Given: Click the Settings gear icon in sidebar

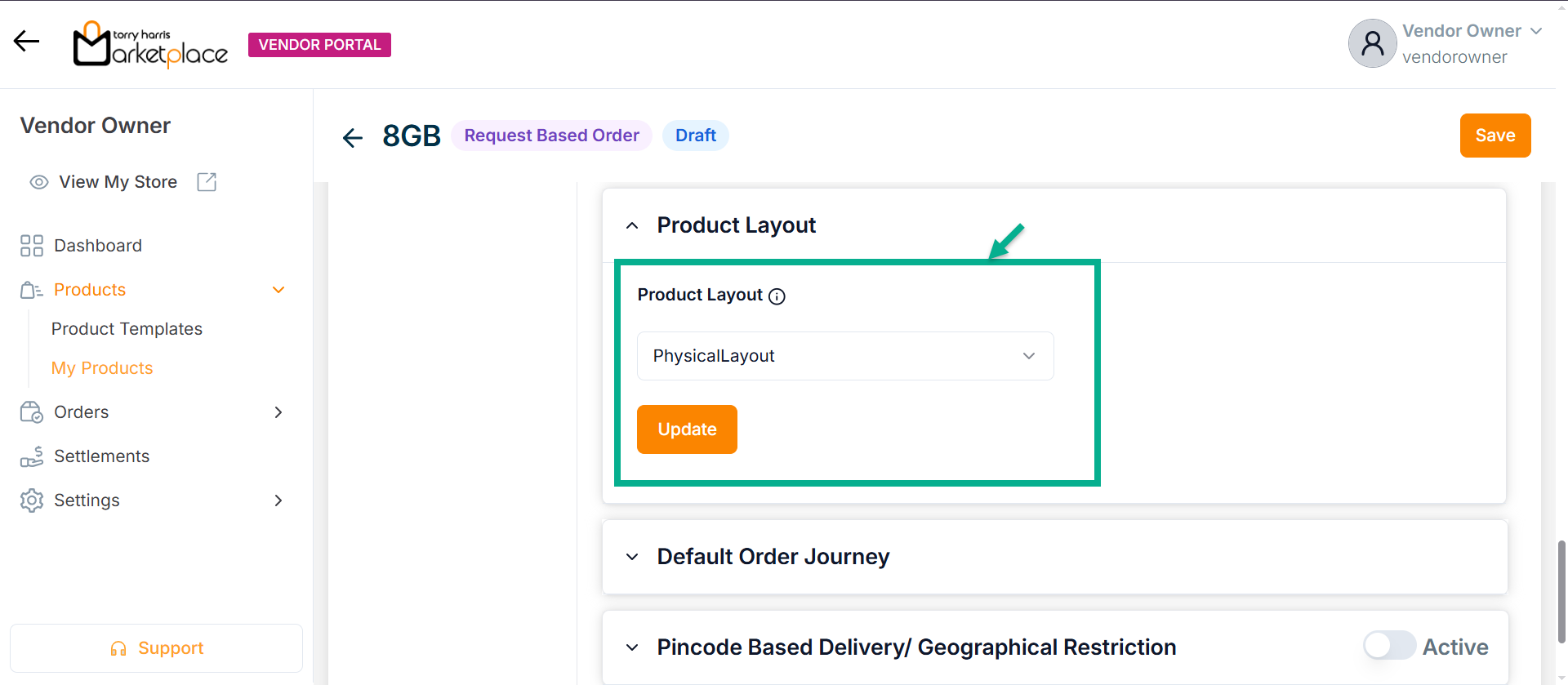Looking at the screenshot, I should pos(32,500).
